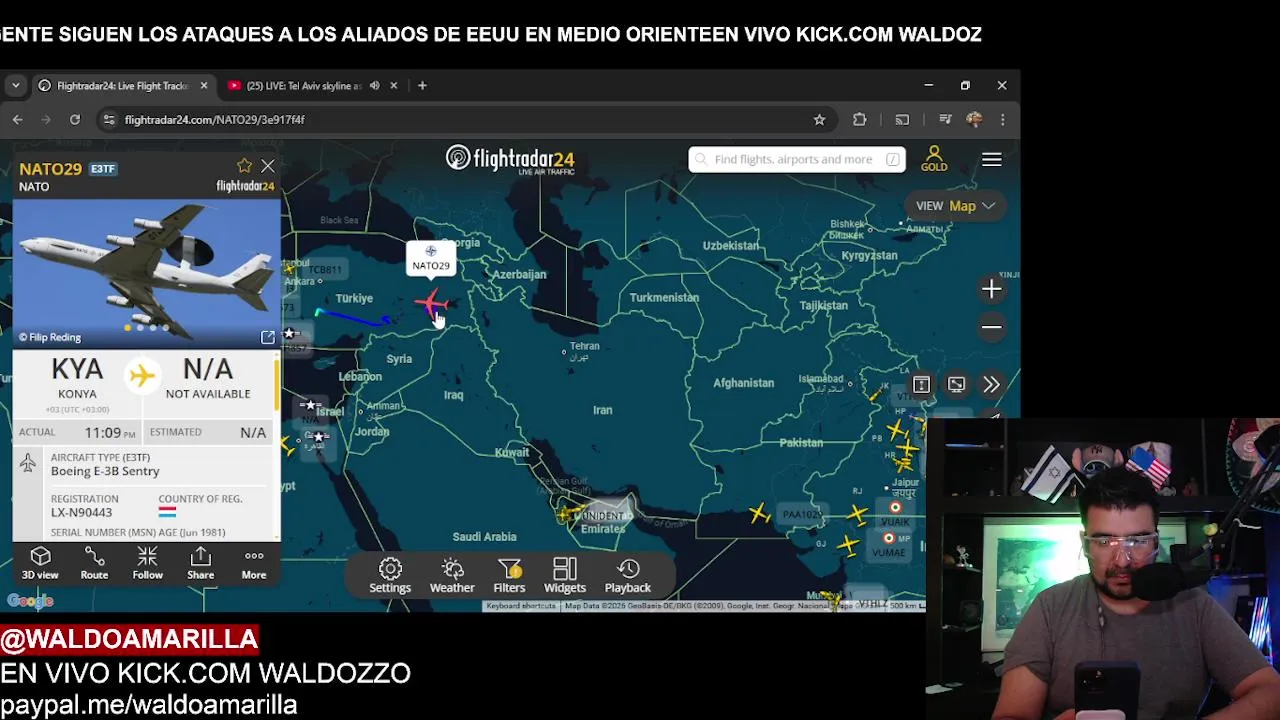This screenshot has width=1280, height=720.
Task: Open the VIEW Map dropdown
Action: point(955,205)
